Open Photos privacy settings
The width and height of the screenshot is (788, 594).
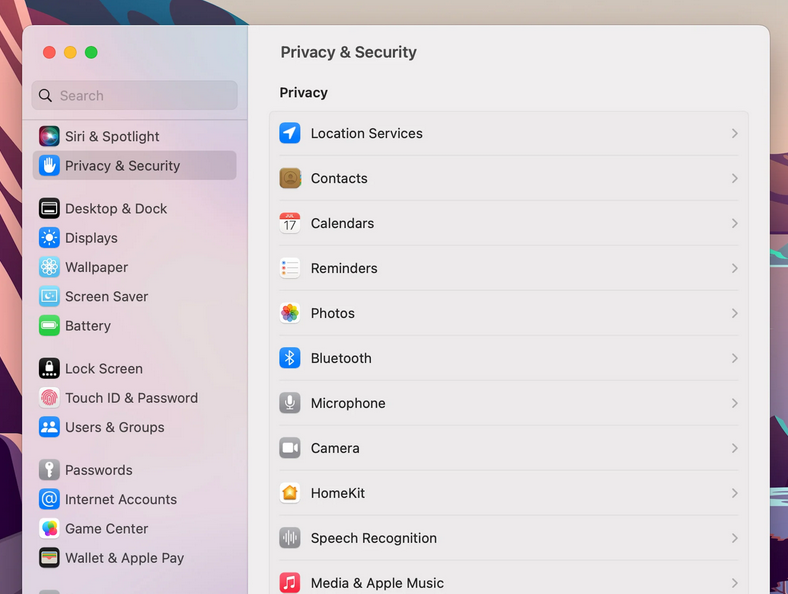509,313
